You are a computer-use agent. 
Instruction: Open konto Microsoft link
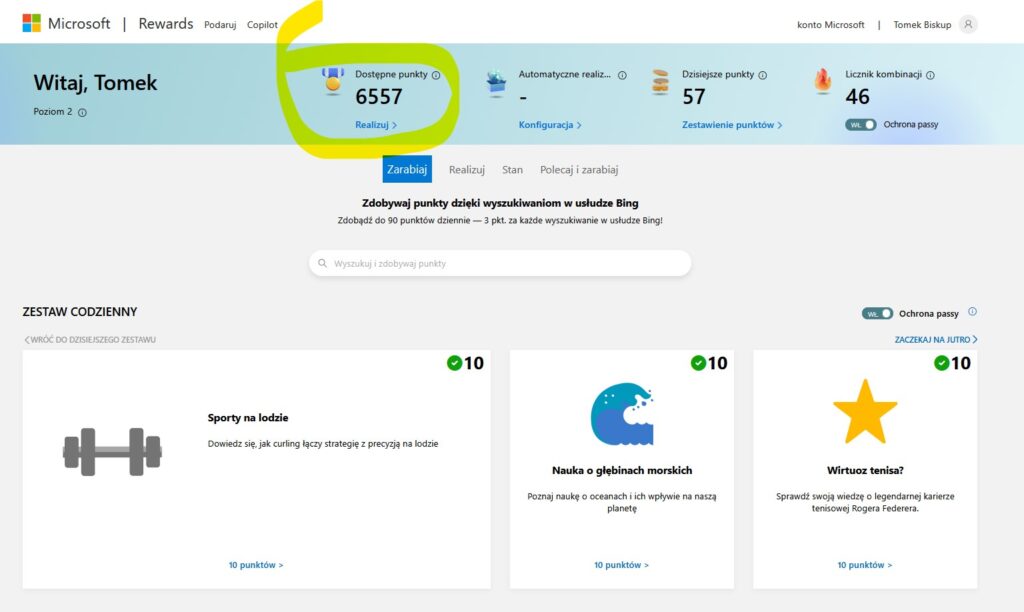coord(830,25)
